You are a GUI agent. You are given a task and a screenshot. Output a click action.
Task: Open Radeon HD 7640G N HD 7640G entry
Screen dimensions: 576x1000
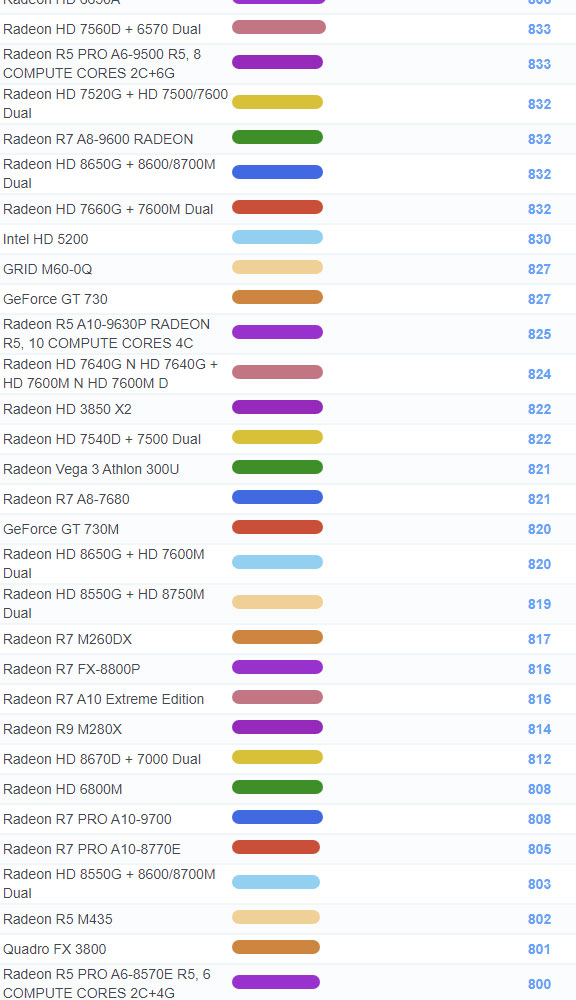tap(110, 374)
